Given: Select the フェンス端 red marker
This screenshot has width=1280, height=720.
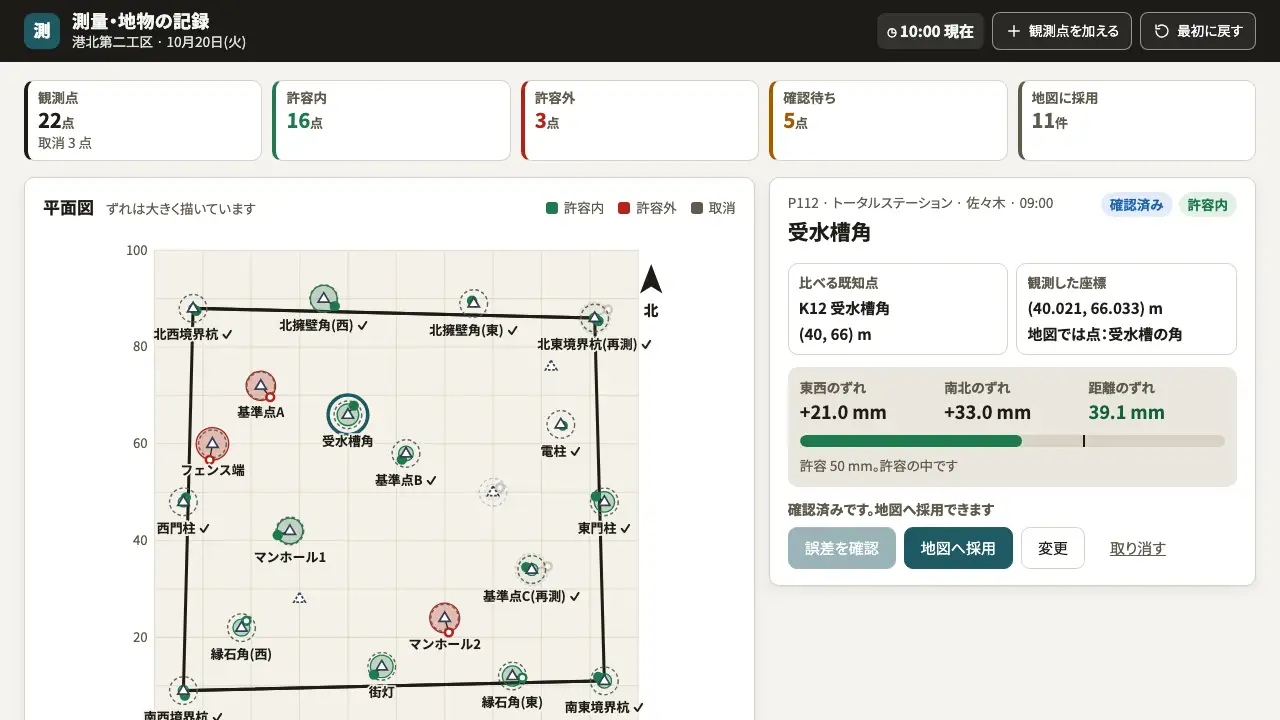Looking at the screenshot, I should pos(212,444).
